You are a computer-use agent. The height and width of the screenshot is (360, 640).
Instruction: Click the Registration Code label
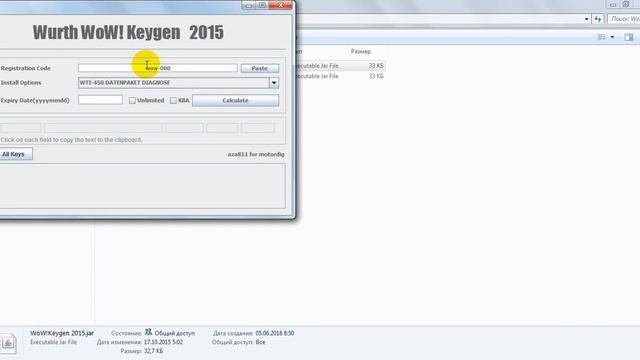(26, 68)
